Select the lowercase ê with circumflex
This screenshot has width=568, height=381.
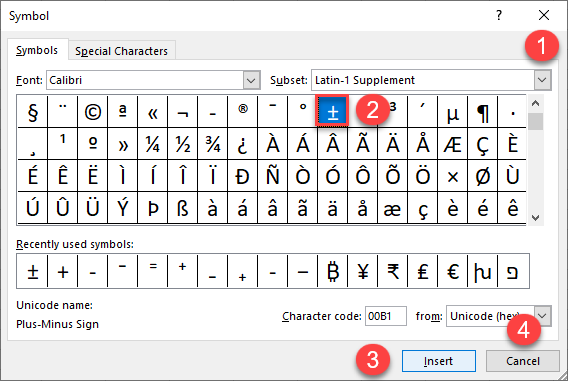coord(513,208)
